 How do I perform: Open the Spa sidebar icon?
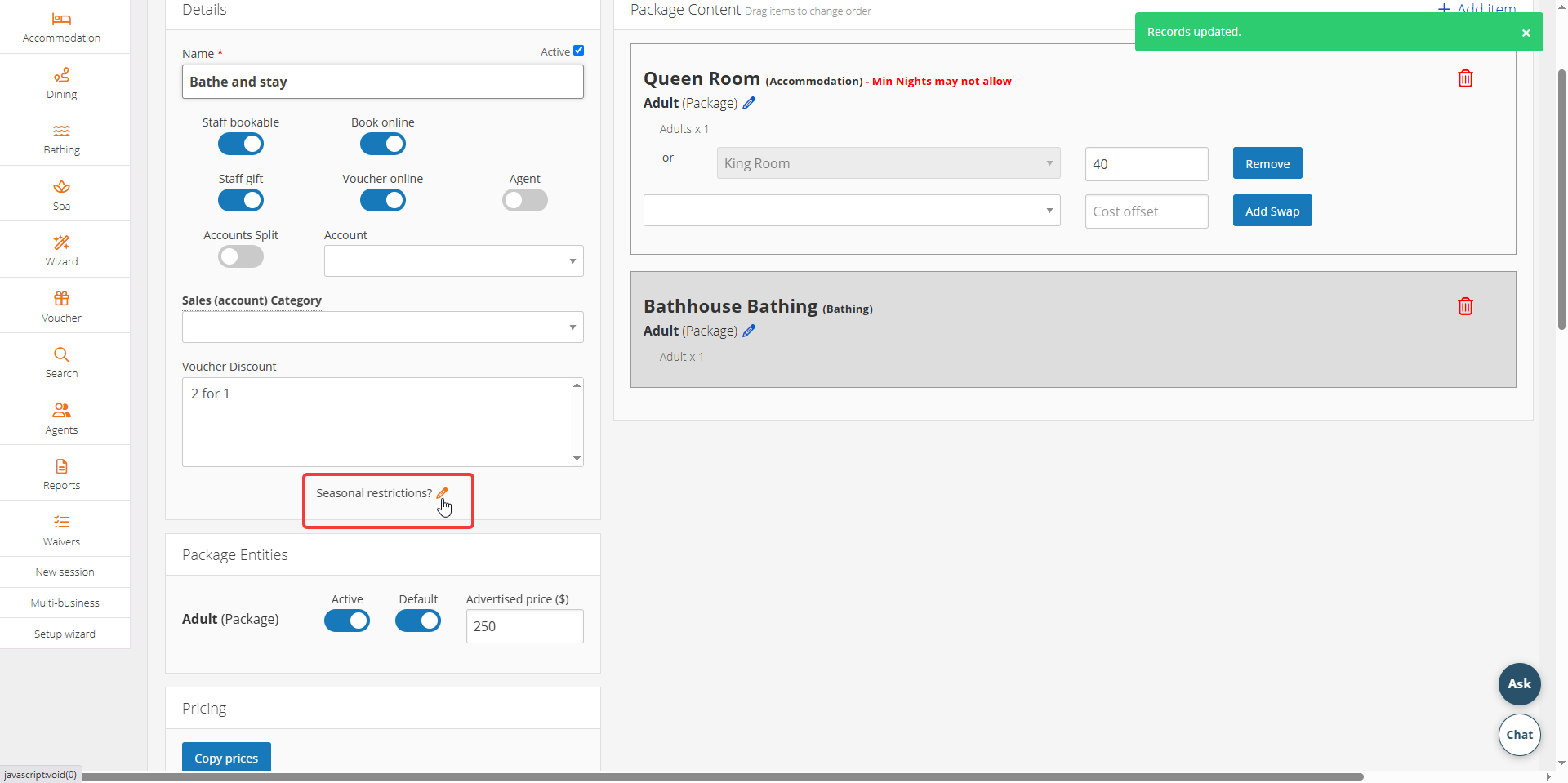(61, 187)
